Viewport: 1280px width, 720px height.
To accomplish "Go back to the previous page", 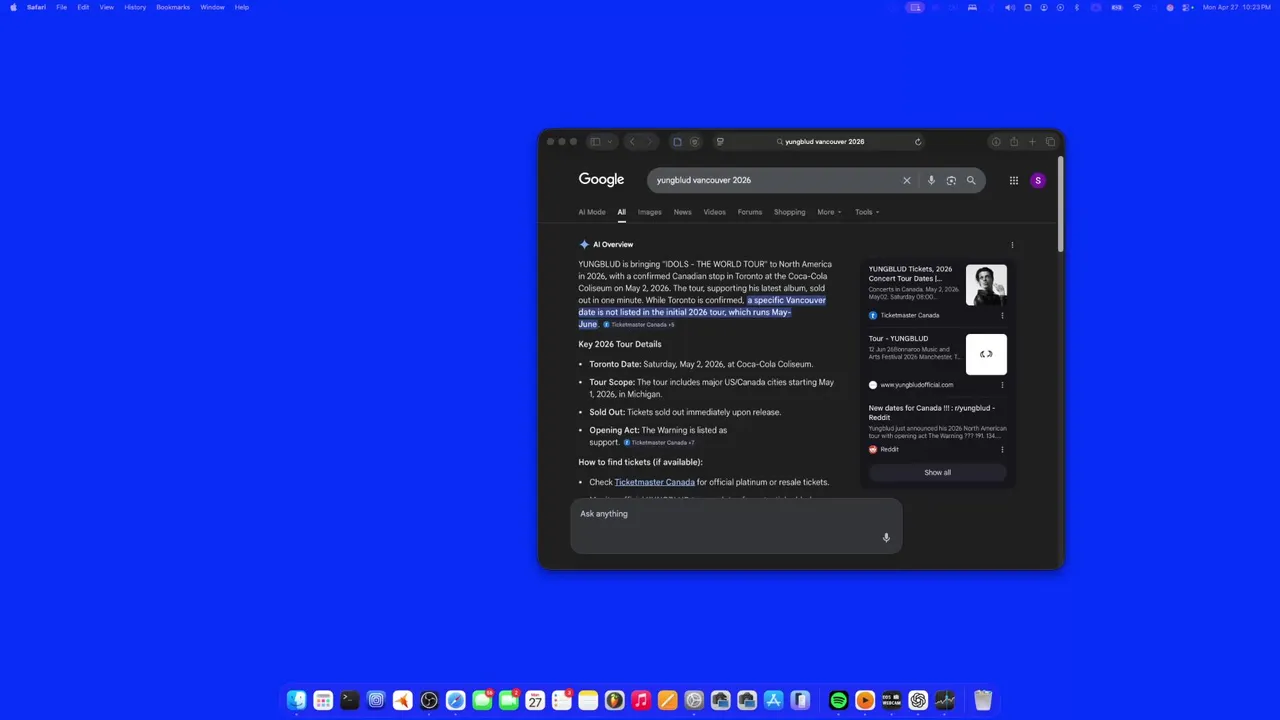I will coord(632,142).
